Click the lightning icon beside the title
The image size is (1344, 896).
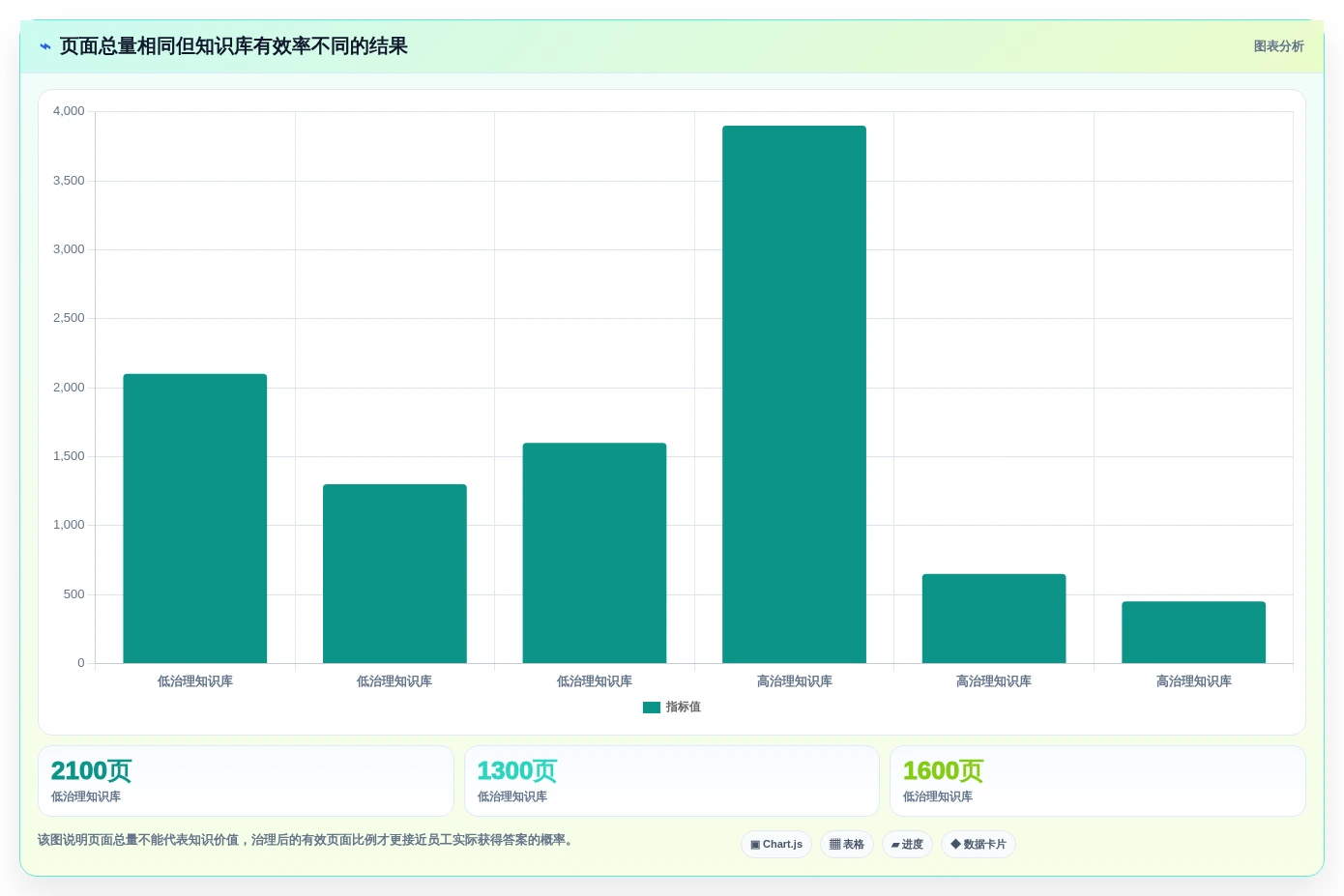pyautogui.click(x=45, y=46)
